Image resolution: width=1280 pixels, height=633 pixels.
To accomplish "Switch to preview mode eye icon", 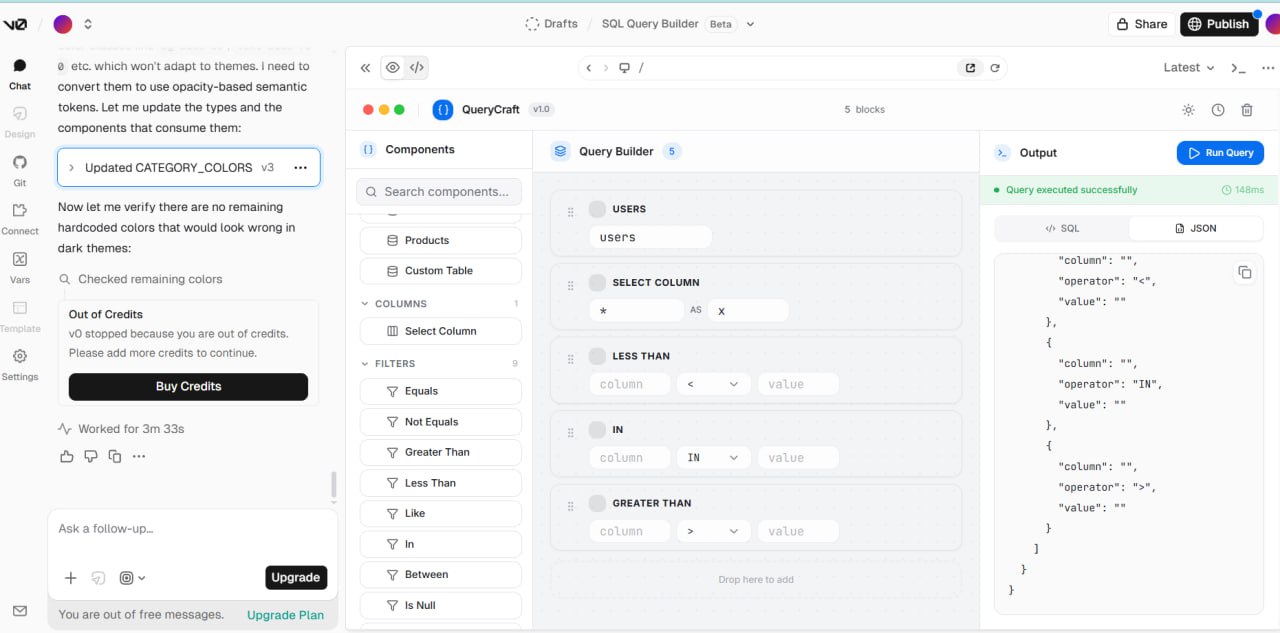I will tap(393, 68).
